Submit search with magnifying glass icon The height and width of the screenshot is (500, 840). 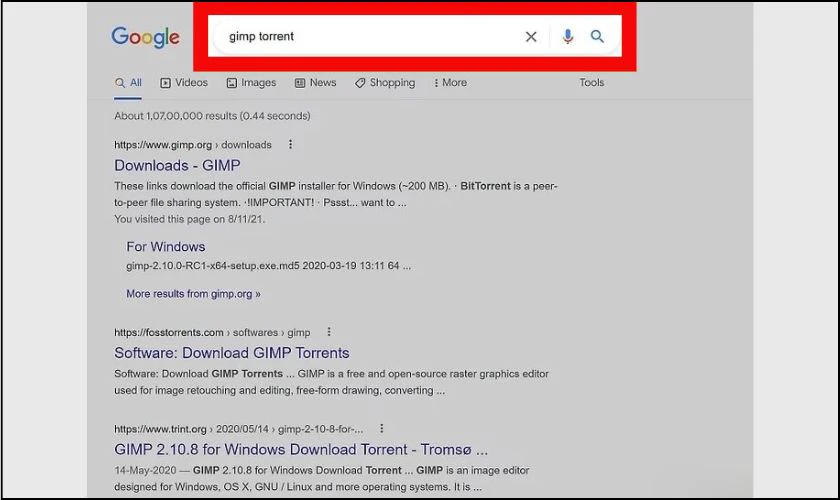point(597,36)
